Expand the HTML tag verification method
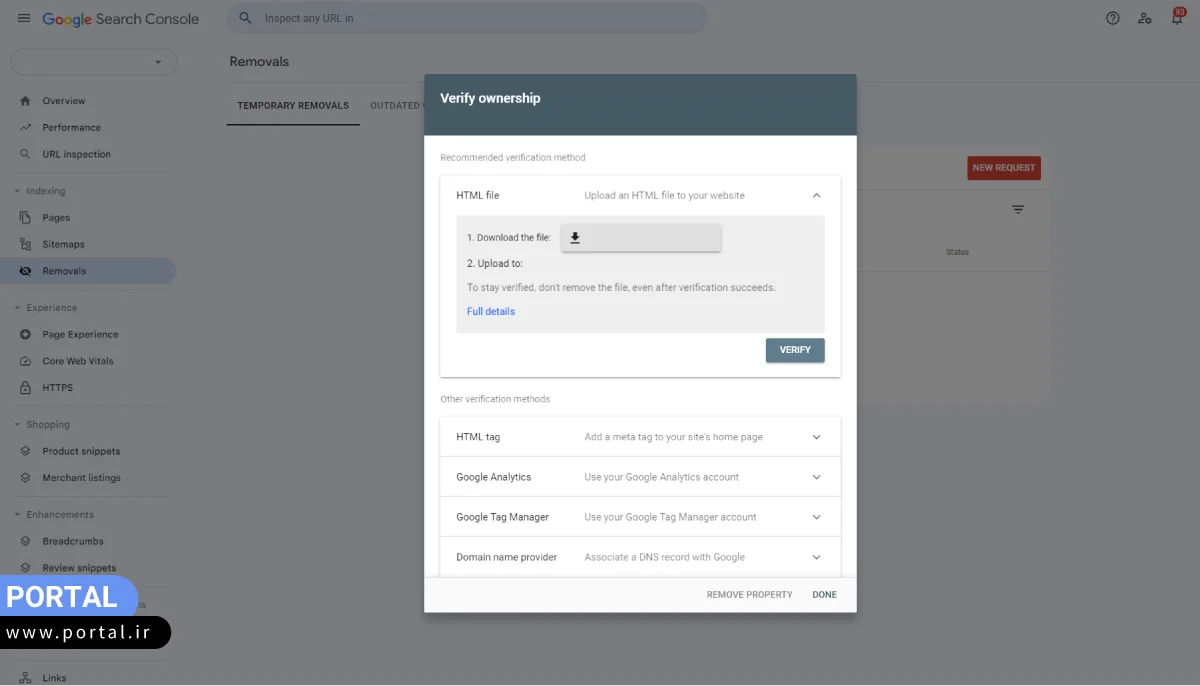 816,437
